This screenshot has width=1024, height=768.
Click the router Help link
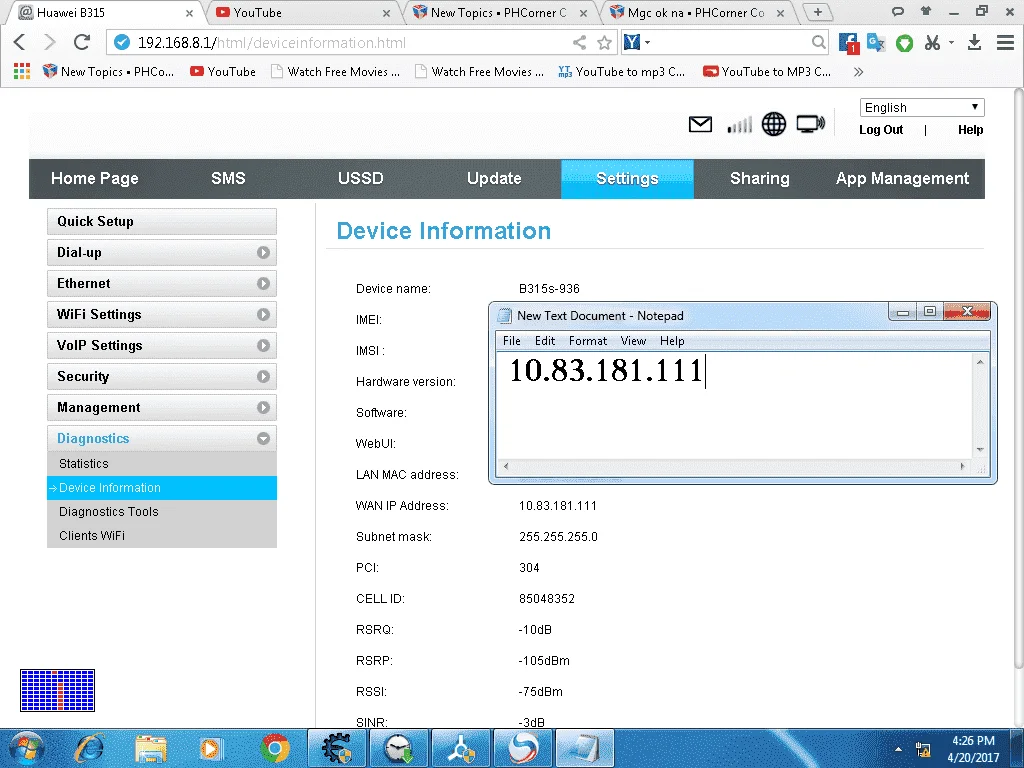pyautogui.click(x=970, y=129)
